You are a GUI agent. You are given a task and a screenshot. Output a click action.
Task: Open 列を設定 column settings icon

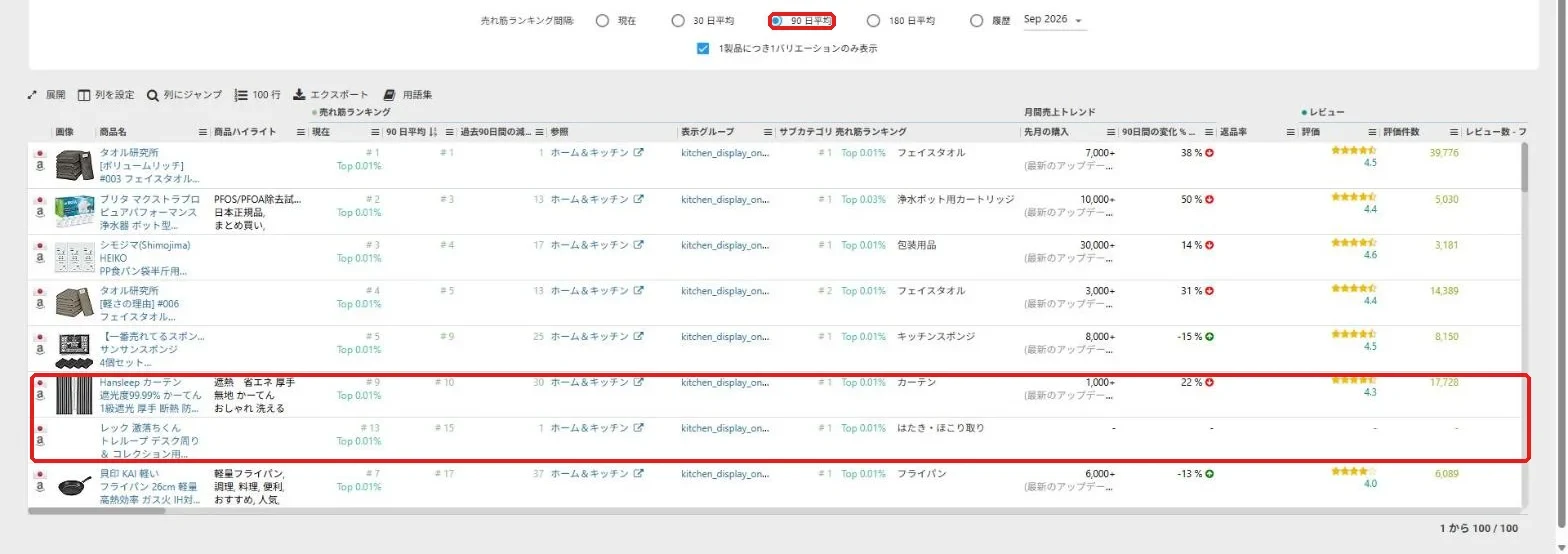[x=84, y=95]
